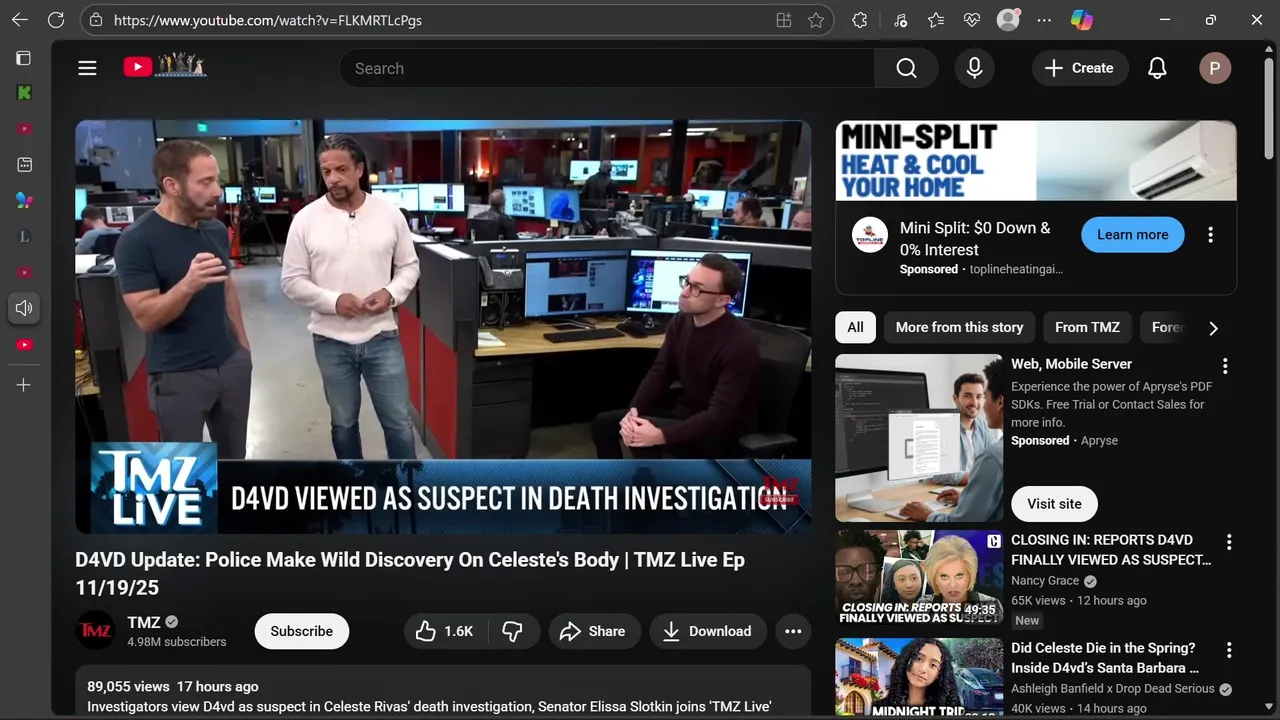The image size is (1280, 720).
Task: Select More from this story chip
Action: coord(959,327)
